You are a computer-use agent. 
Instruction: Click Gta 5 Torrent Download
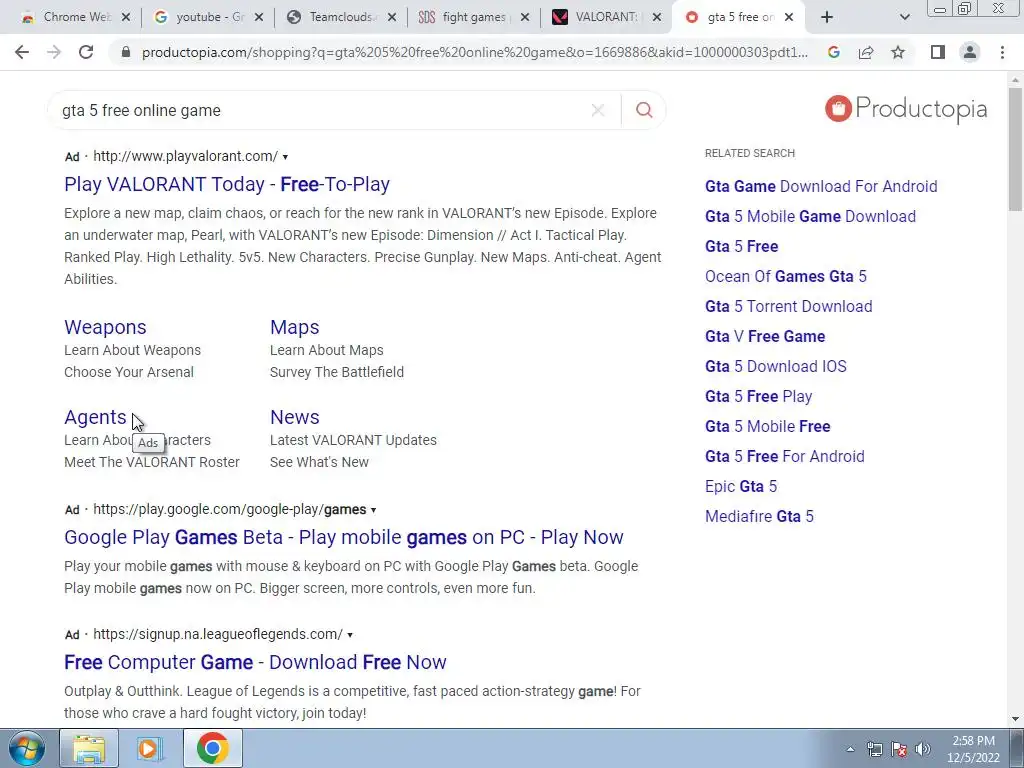click(x=788, y=306)
